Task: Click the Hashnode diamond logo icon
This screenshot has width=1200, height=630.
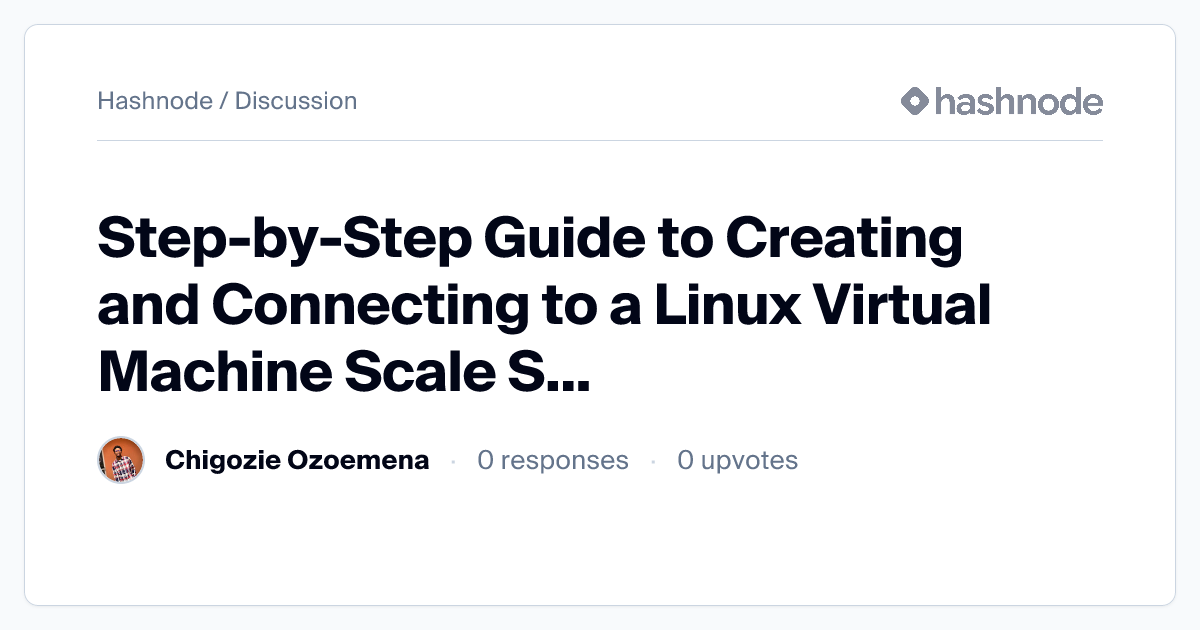Action: pyautogui.click(x=915, y=101)
